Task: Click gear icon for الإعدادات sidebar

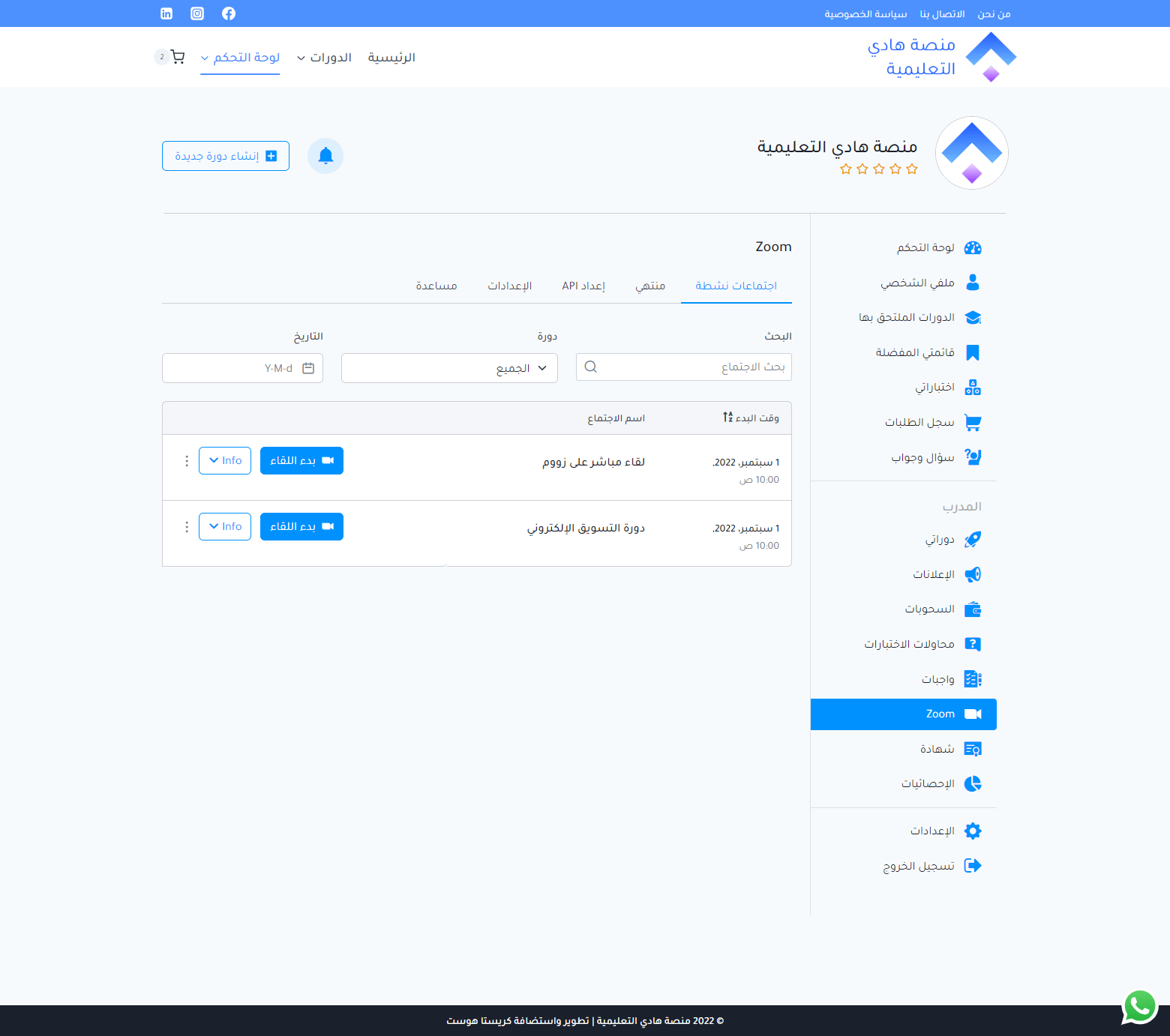Action: coord(973,831)
